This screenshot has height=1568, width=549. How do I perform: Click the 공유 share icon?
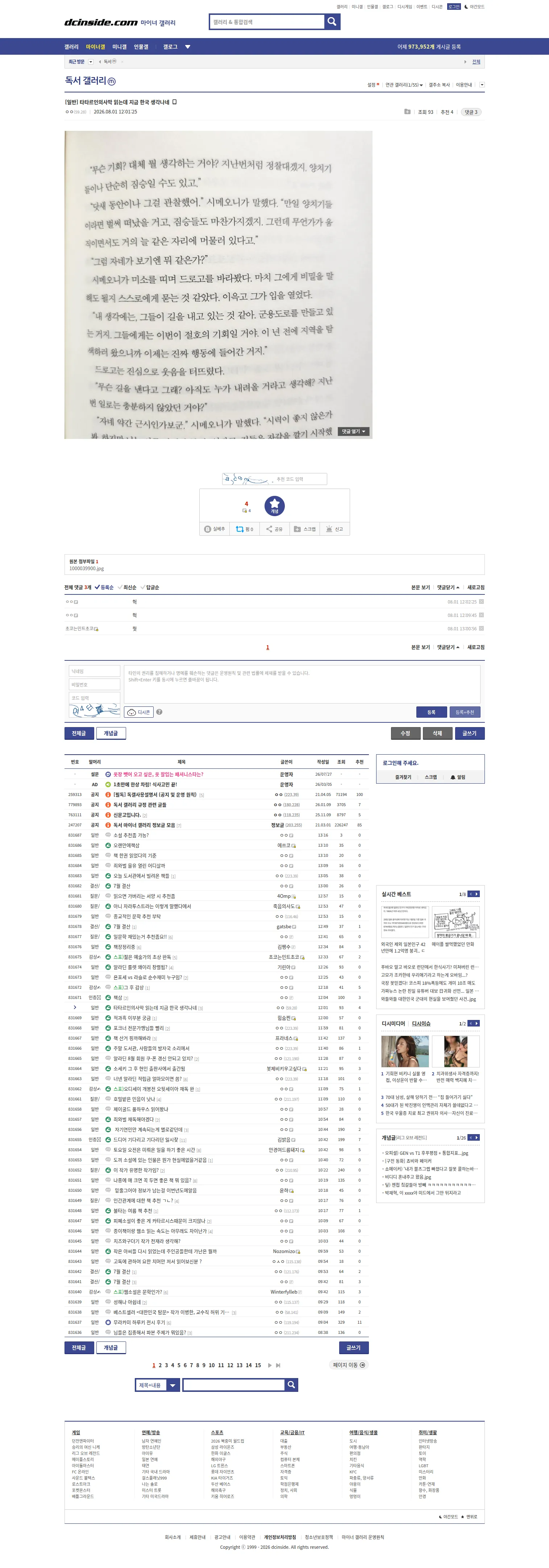pos(269,529)
